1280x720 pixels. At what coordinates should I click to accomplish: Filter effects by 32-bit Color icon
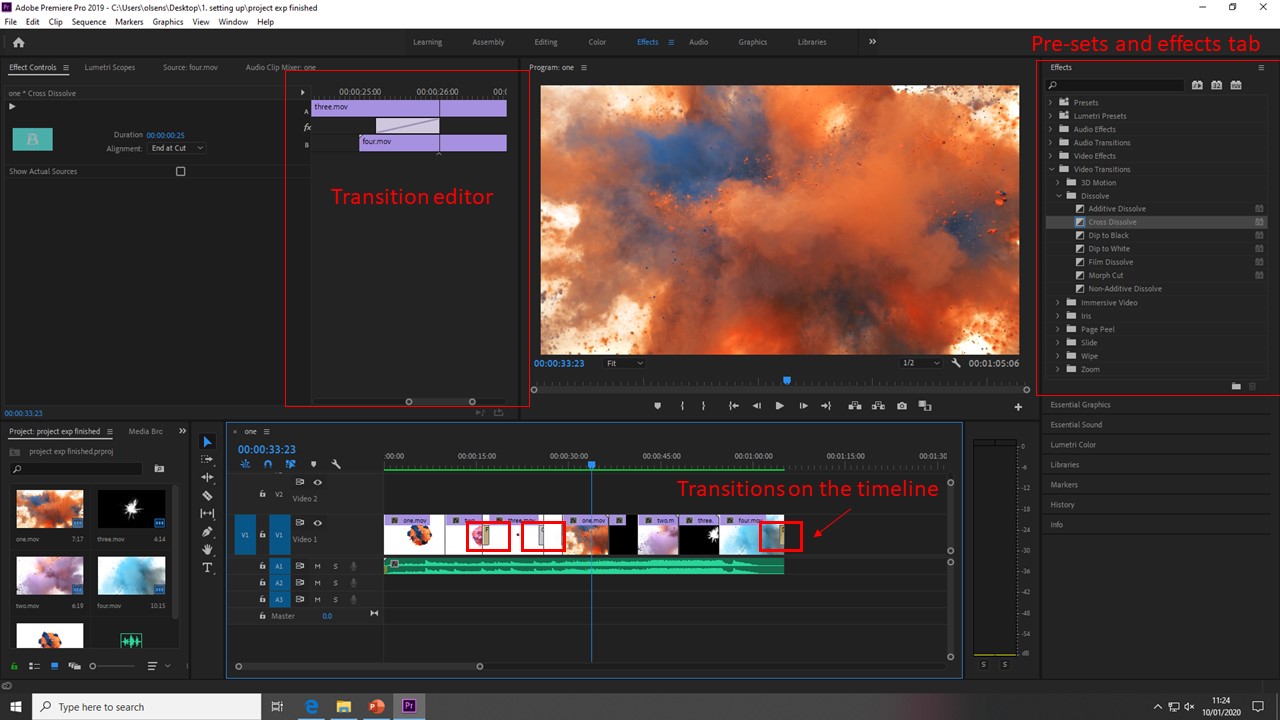point(1216,85)
